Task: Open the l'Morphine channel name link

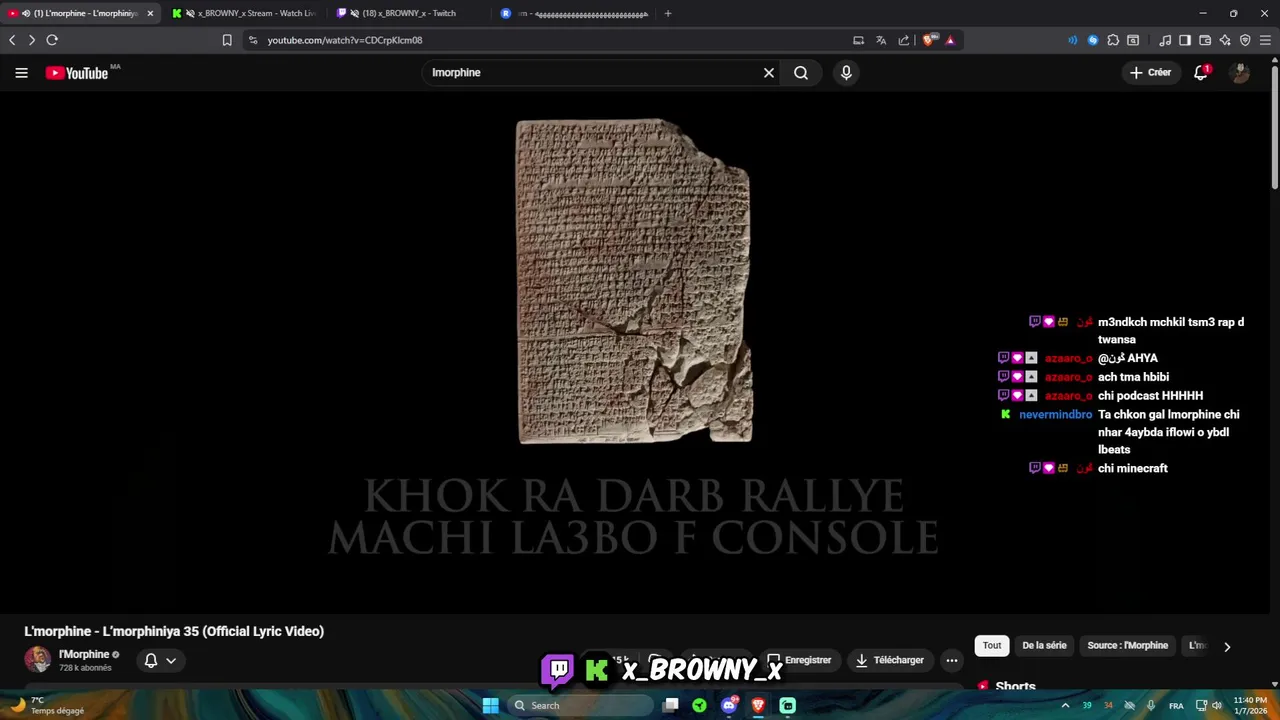Action: tap(84, 654)
